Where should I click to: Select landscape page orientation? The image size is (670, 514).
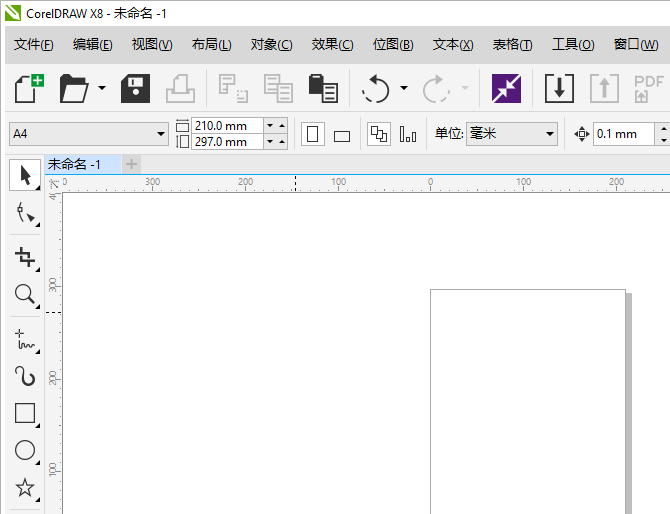[342, 136]
